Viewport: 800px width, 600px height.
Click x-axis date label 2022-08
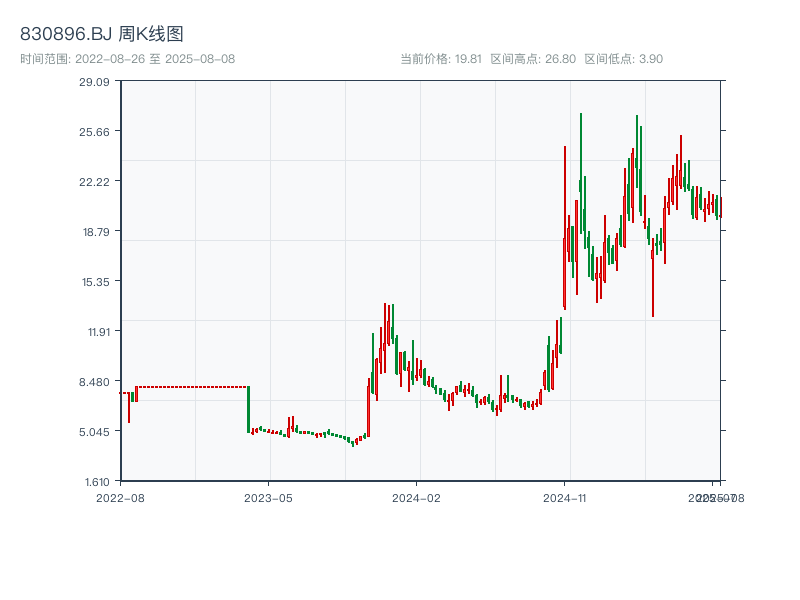coord(120,498)
